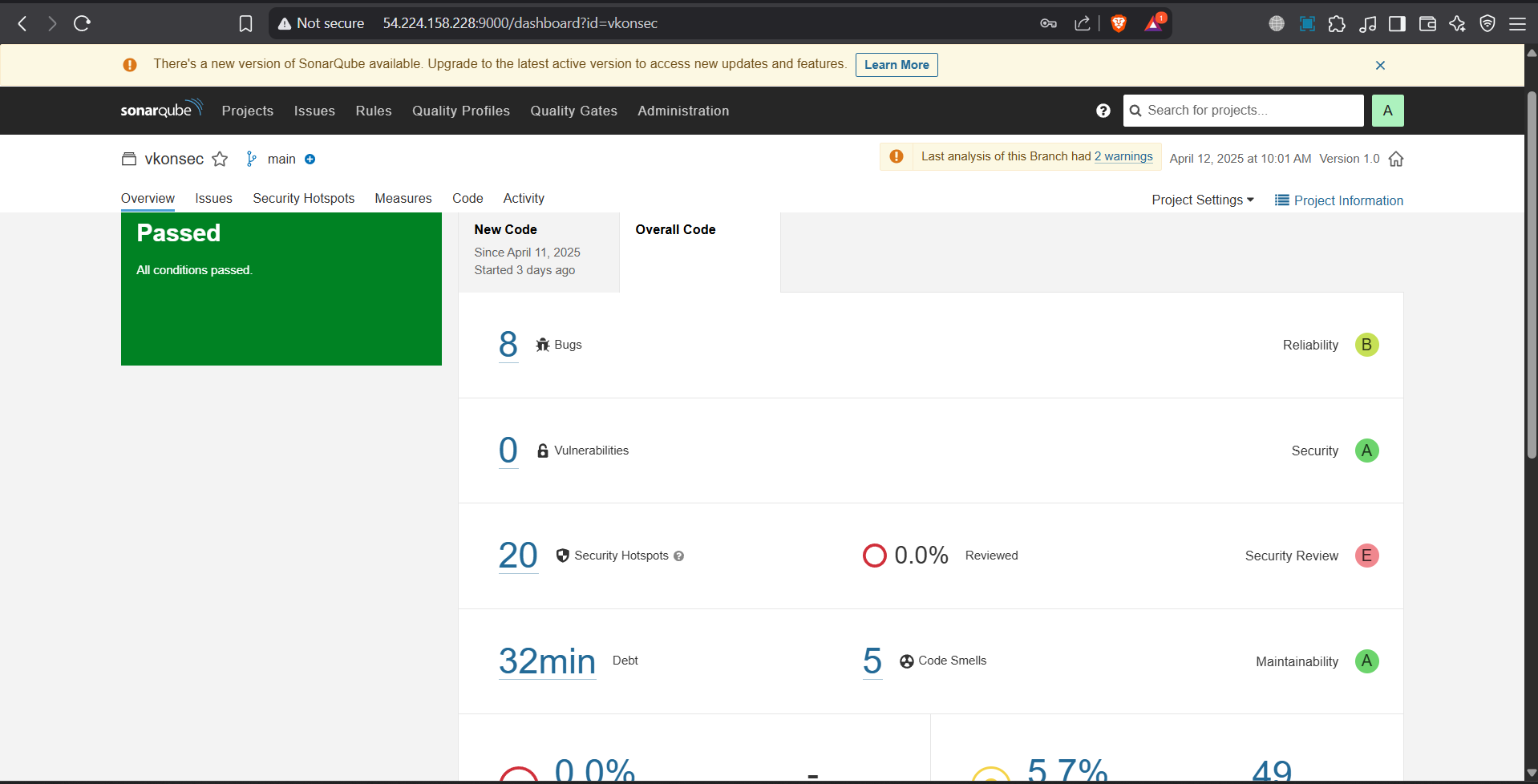This screenshot has height=784, width=1538.
Task: Open Issues in the top navigation bar
Action: click(x=314, y=111)
